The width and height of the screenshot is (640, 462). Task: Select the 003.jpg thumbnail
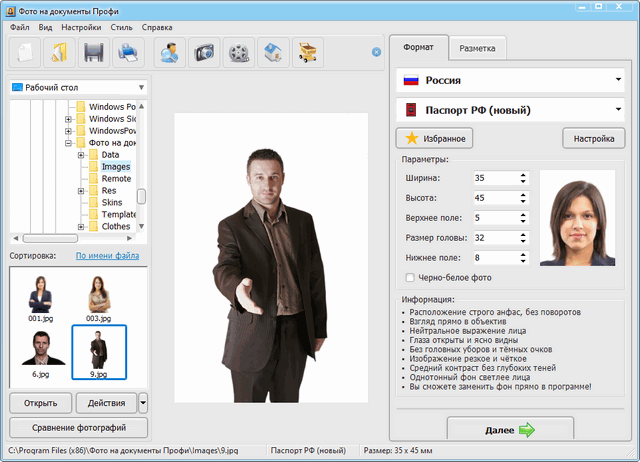pyautogui.click(x=98, y=298)
